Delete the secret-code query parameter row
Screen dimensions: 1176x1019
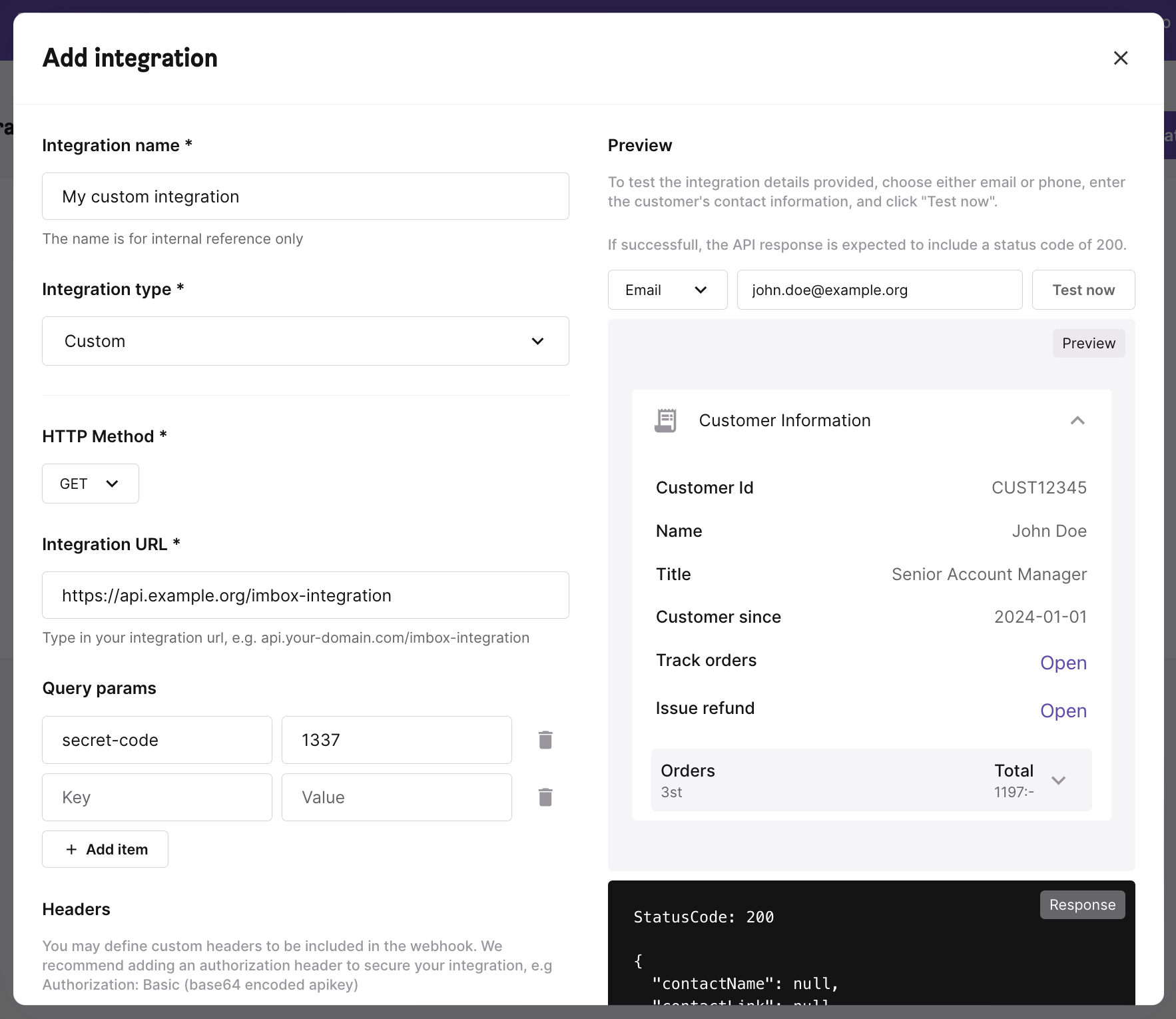(x=545, y=739)
